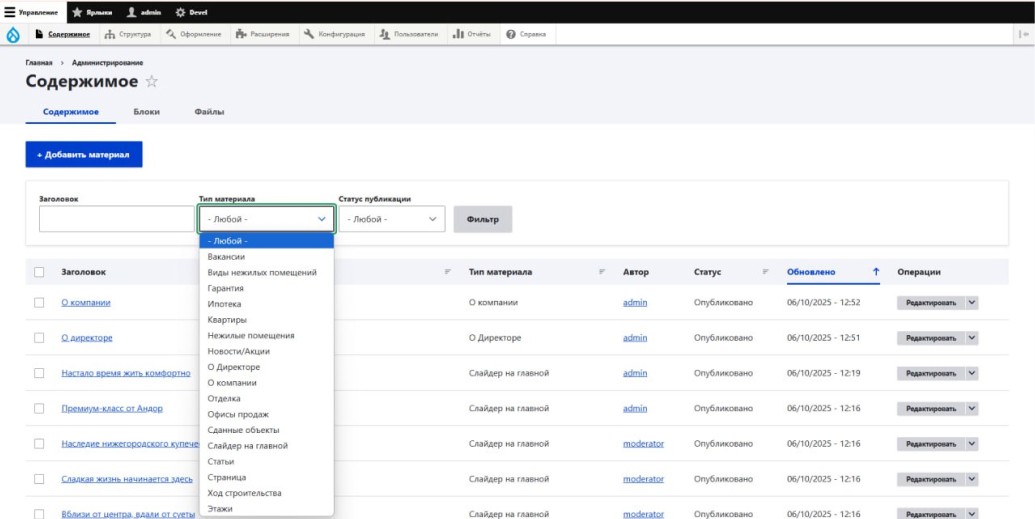Viewport: 1035px width, 519px height.
Task: Expand operations arrow for Премиум-класс row
Action: point(972,408)
